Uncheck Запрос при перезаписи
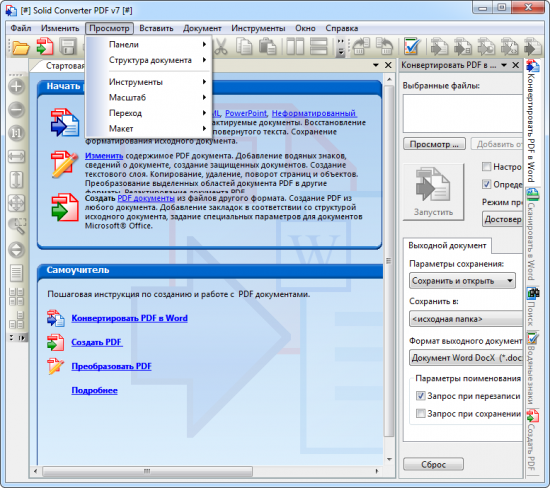This screenshot has width=550, height=488. (x=421, y=396)
